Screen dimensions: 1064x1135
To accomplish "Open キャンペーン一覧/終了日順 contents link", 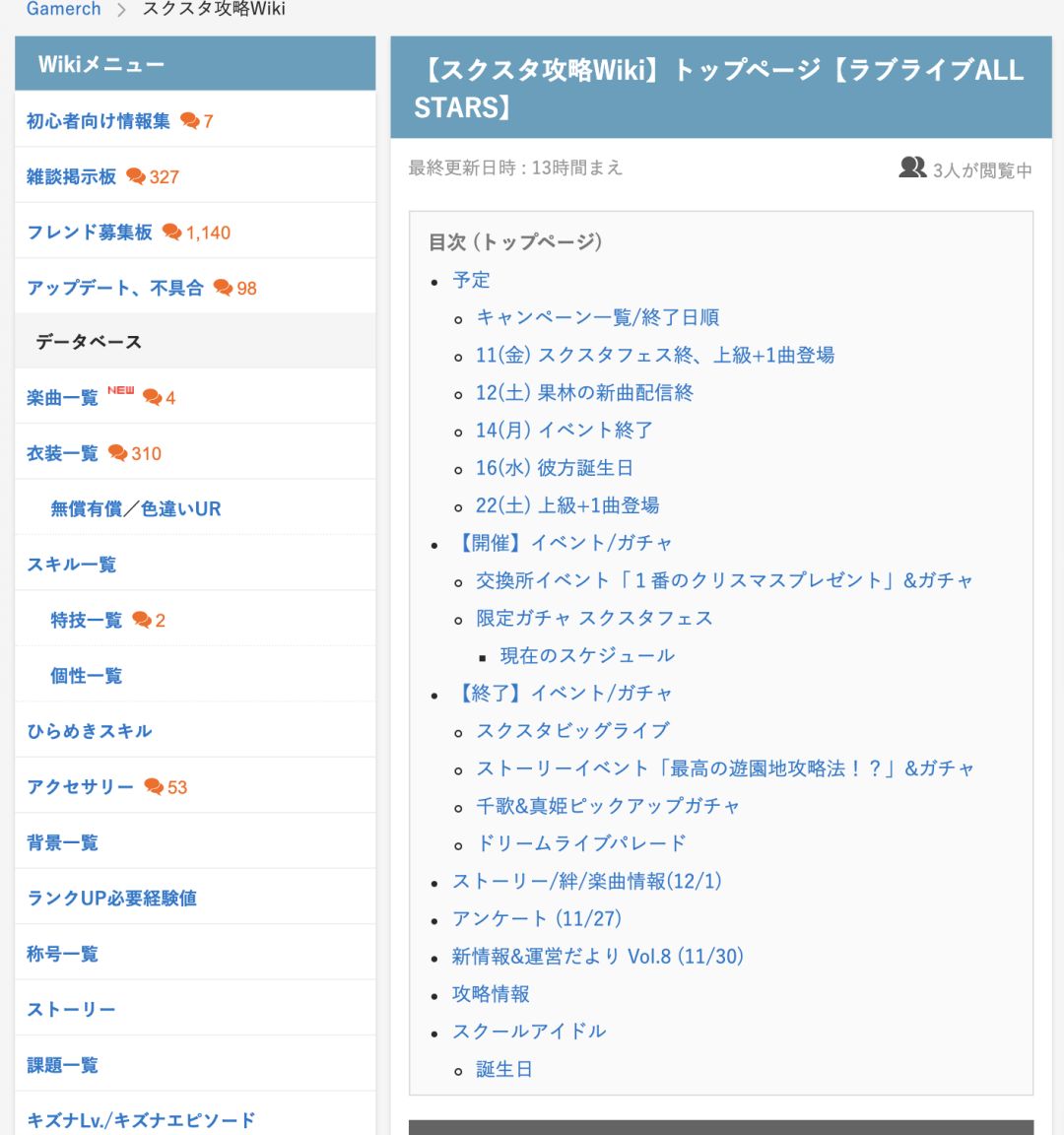I will pos(598,318).
